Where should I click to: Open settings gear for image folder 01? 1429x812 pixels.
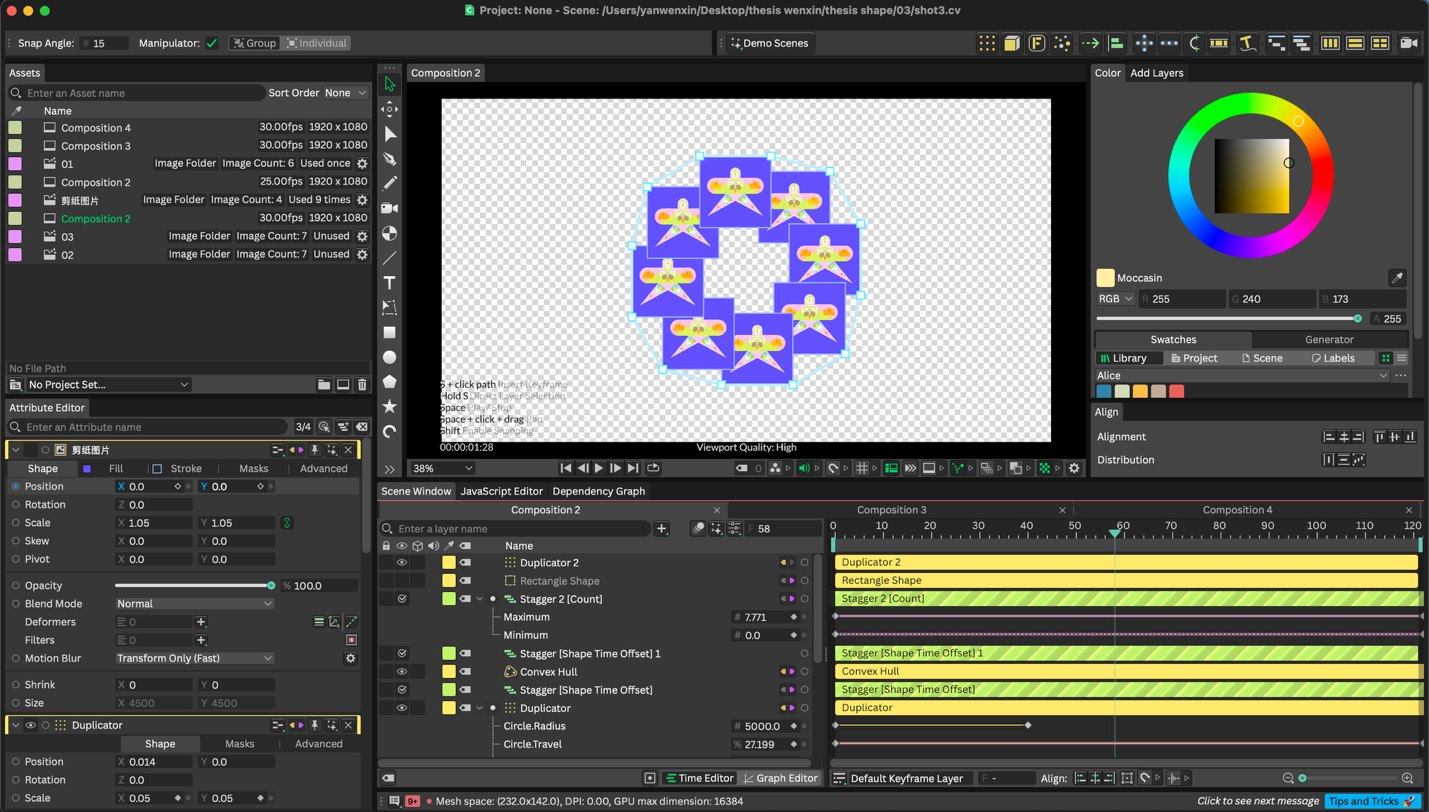coord(362,163)
